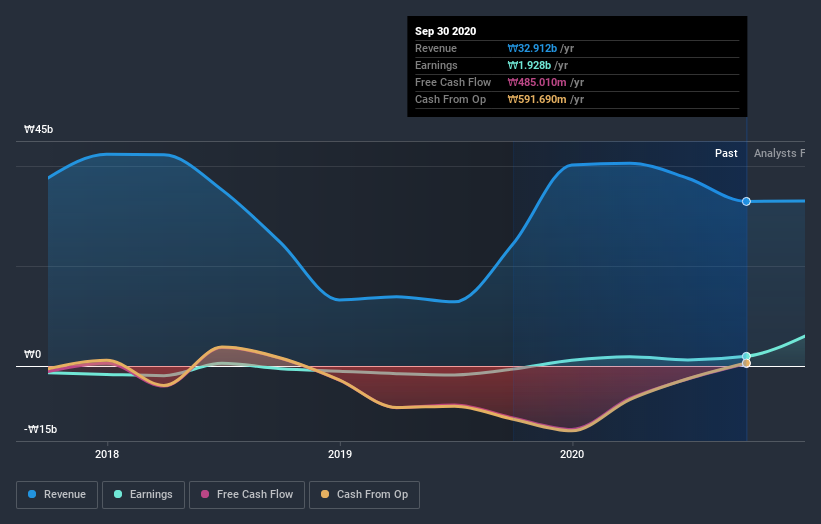Click the Earnings row label in tooltip
821x524 pixels.
[x=436, y=65]
